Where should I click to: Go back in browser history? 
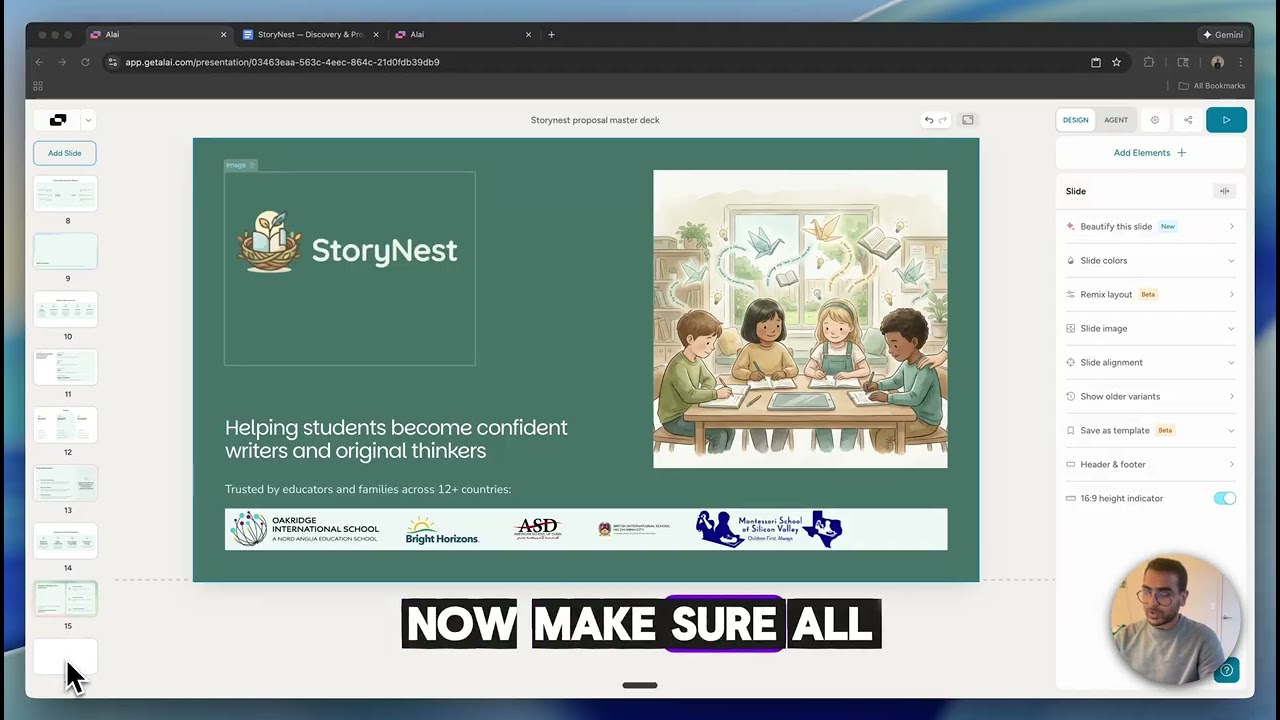pos(39,62)
